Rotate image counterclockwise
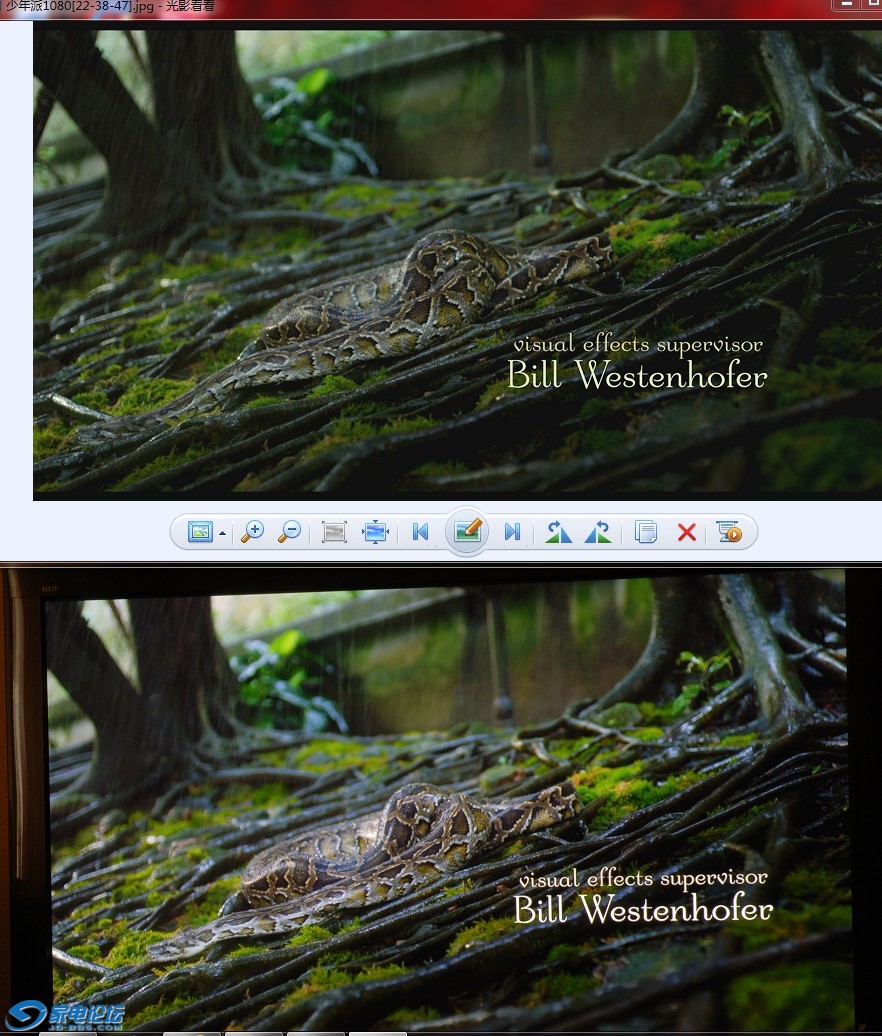The height and width of the screenshot is (1036, 882). coord(558,532)
